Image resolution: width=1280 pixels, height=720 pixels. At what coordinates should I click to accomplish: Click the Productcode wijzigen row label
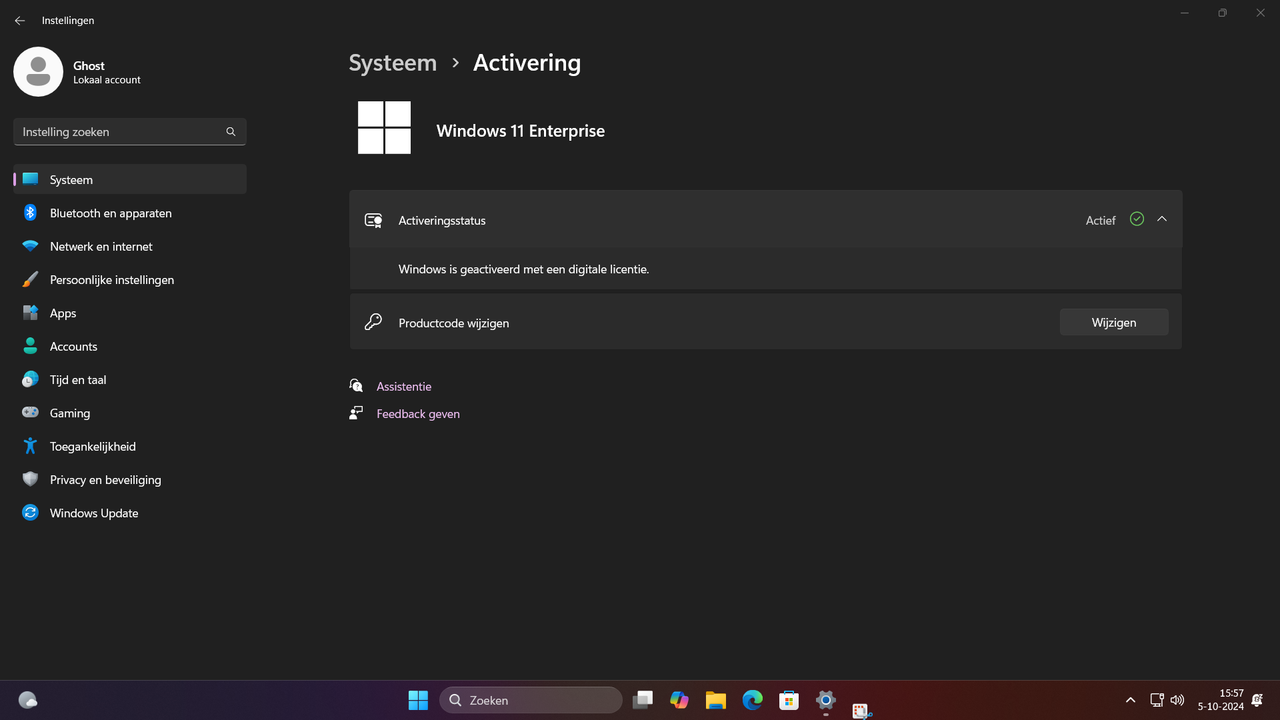[x=454, y=323]
